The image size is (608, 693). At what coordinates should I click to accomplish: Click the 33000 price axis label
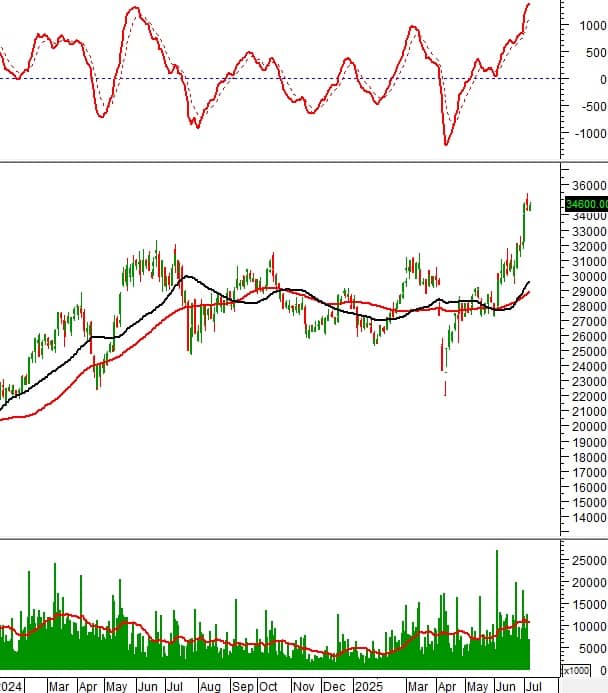click(x=589, y=231)
